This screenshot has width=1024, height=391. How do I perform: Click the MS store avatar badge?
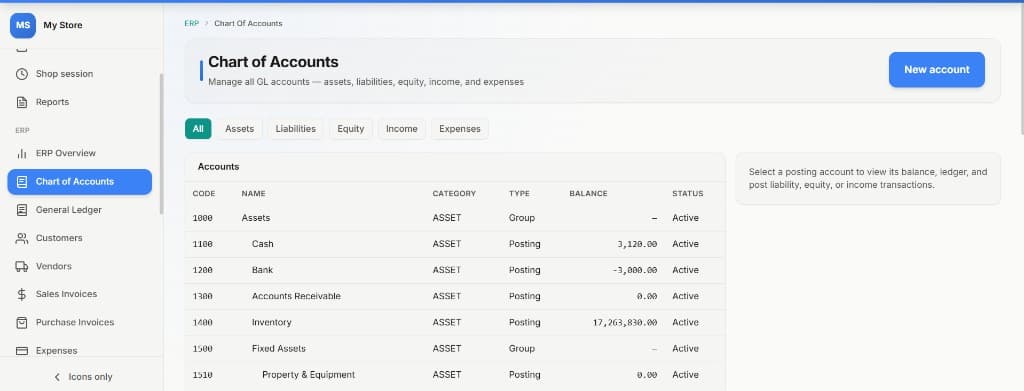[x=23, y=25]
